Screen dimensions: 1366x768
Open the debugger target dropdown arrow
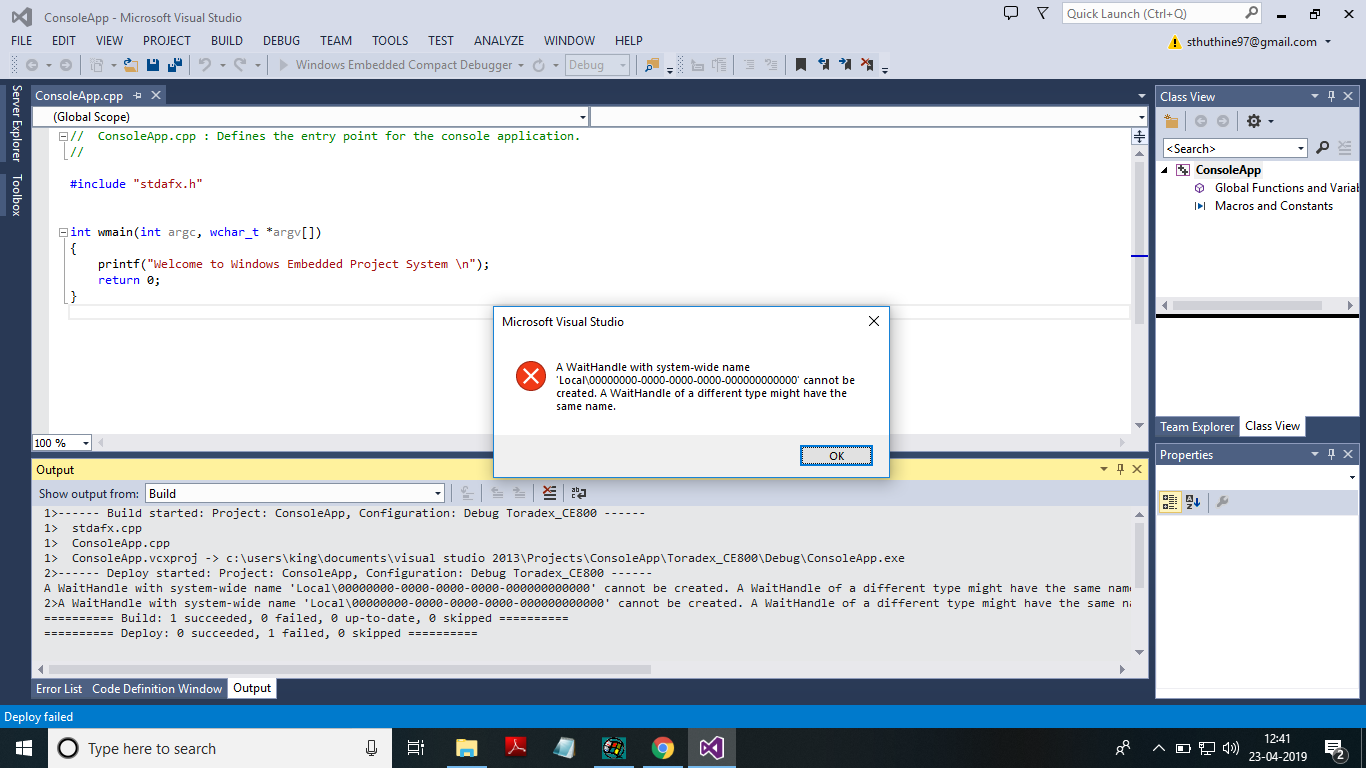tap(520, 65)
